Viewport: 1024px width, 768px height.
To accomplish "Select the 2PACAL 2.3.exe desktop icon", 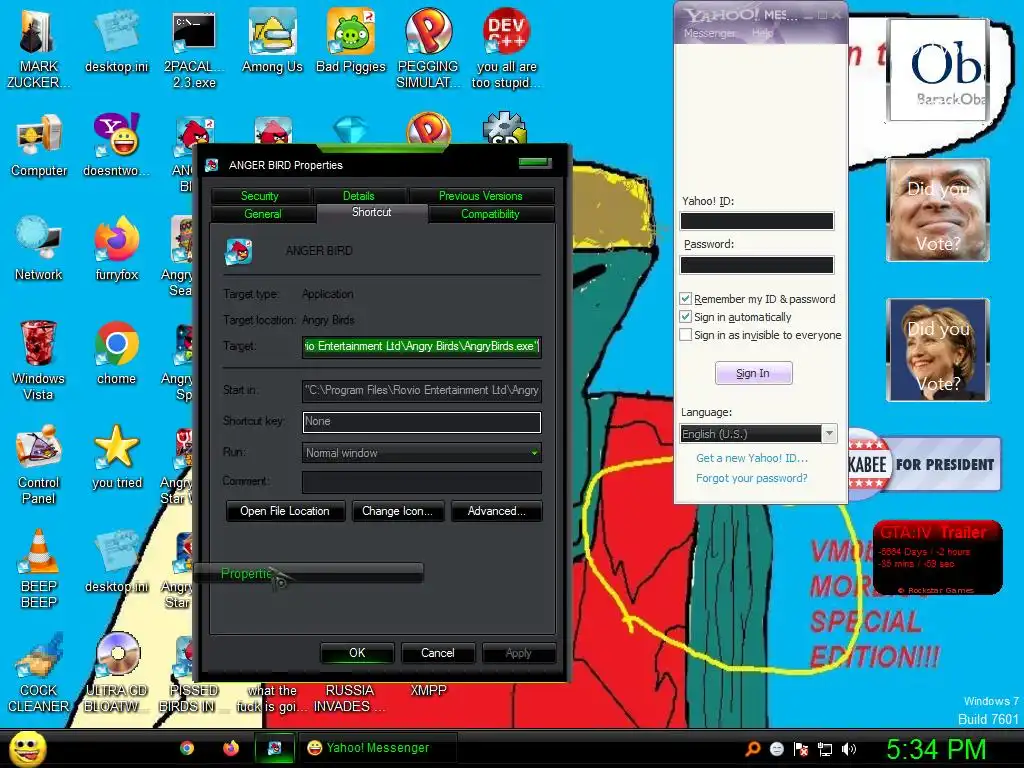I will pyautogui.click(x=194, y=48).
